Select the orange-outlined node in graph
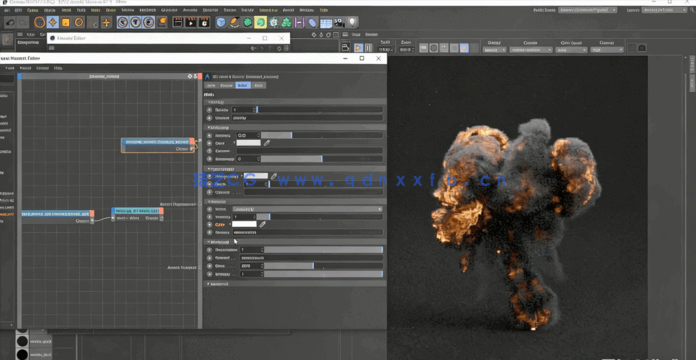This screenshot has height=360, width=696. coord(158,145)
